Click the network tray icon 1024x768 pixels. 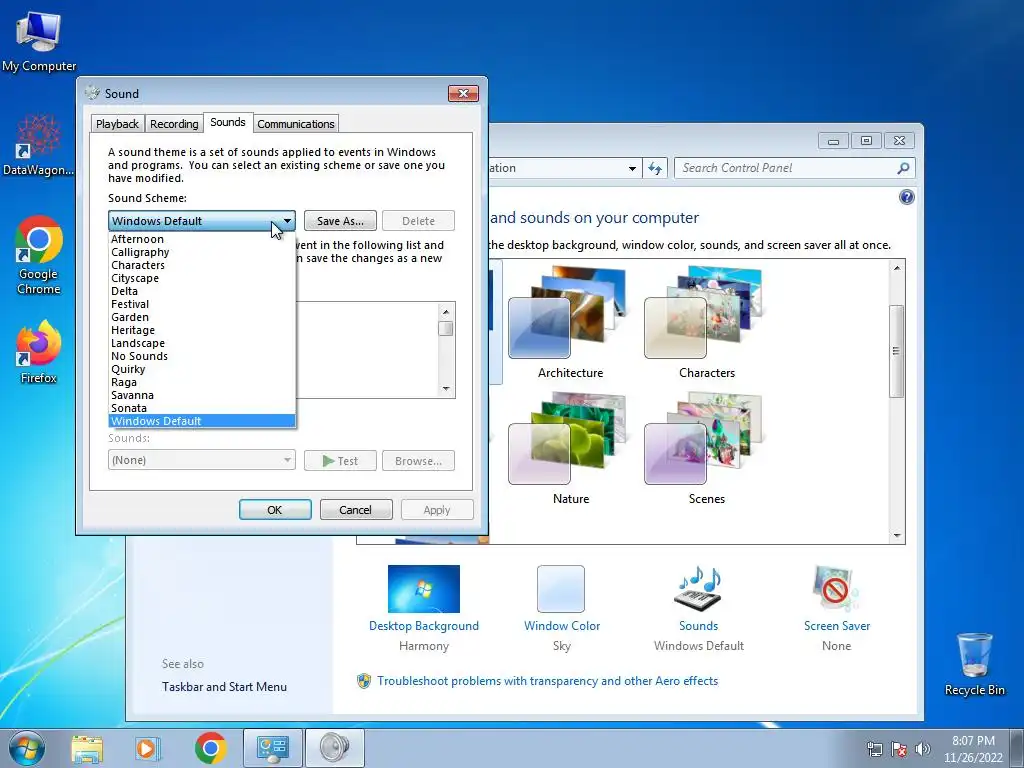[x=874, y=749]
